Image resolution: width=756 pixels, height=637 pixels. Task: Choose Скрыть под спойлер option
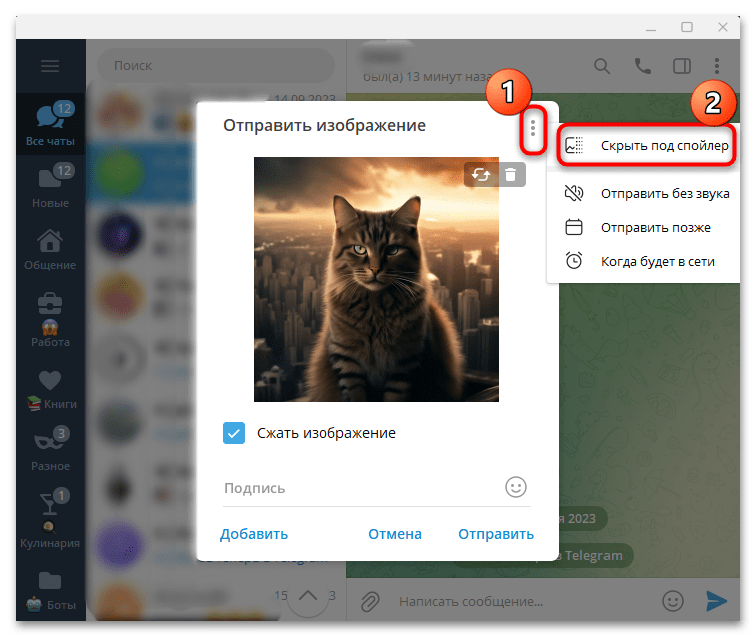point(646,146)
